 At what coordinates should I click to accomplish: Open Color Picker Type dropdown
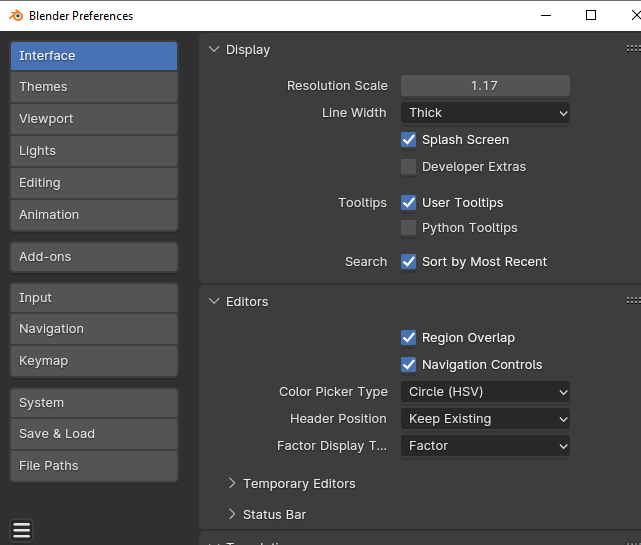pyautogui.click(x=485, y=392)
